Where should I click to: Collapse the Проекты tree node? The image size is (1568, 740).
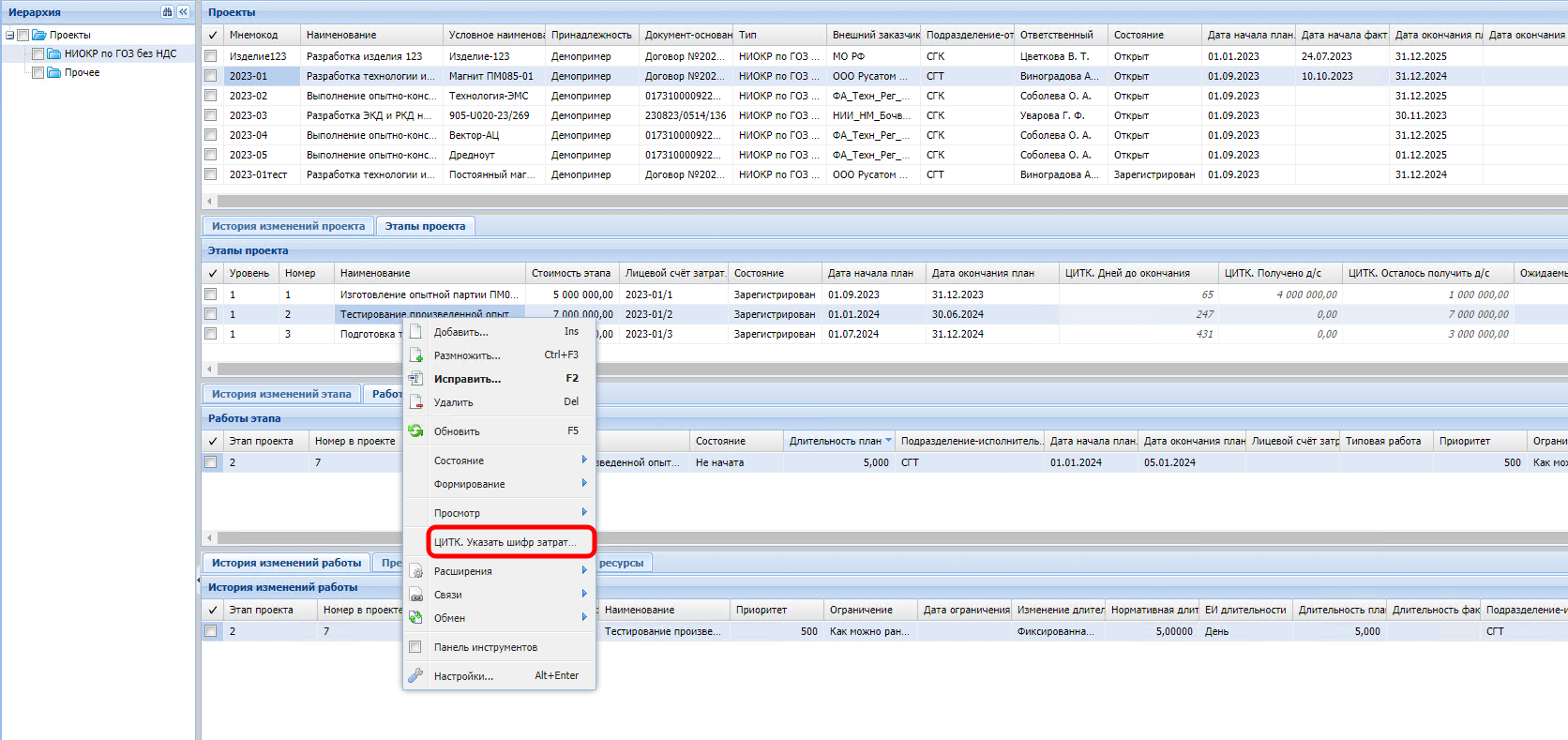tap(9, 36)
